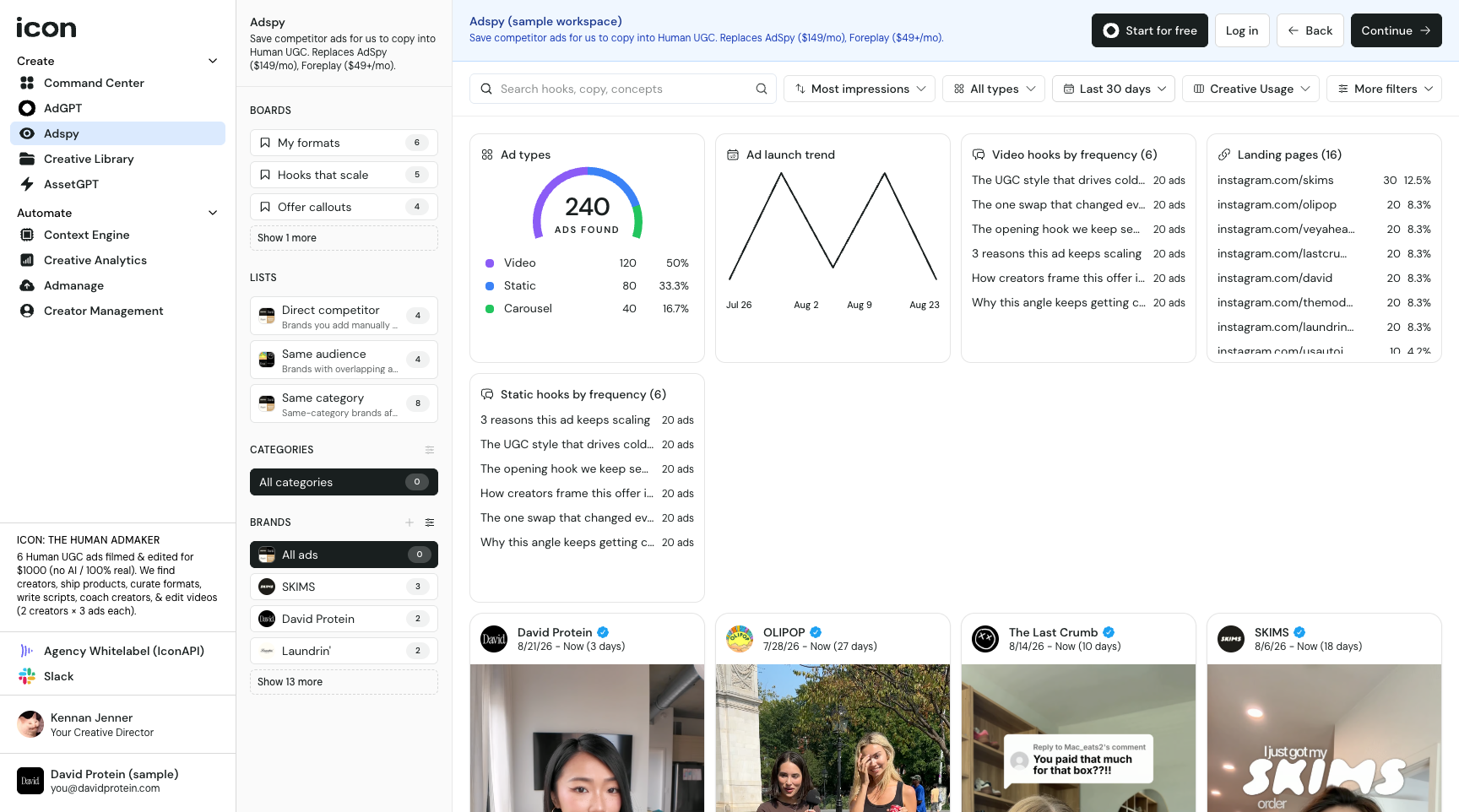Expand brands with Show 13 more

pyautogui.click(x=344, y=682)
